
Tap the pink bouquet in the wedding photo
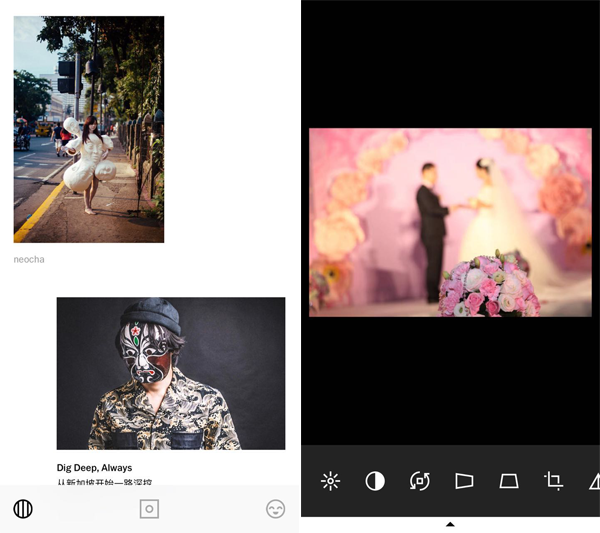point(489,285)
